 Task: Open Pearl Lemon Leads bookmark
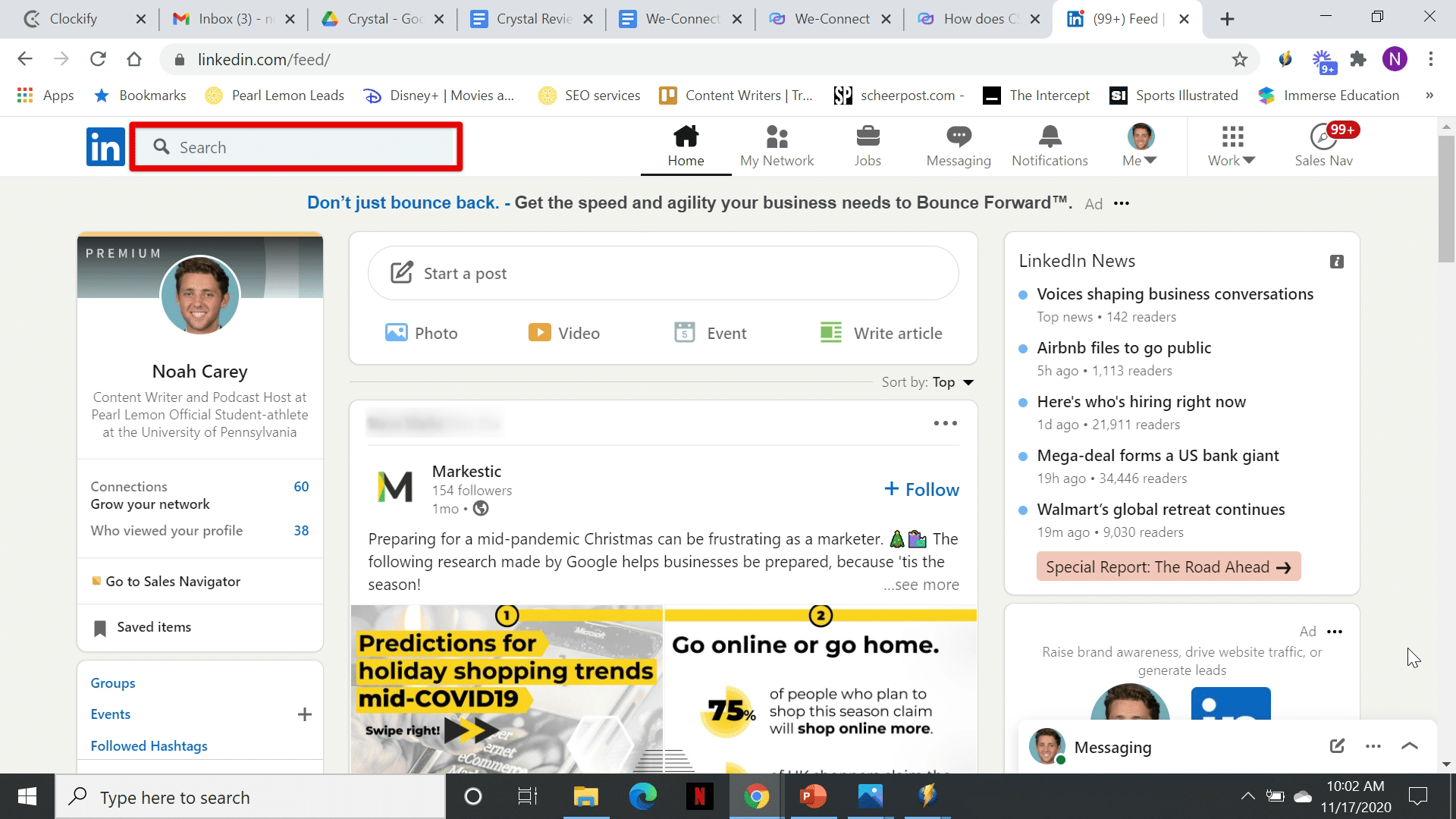click(x=275, y=96)
